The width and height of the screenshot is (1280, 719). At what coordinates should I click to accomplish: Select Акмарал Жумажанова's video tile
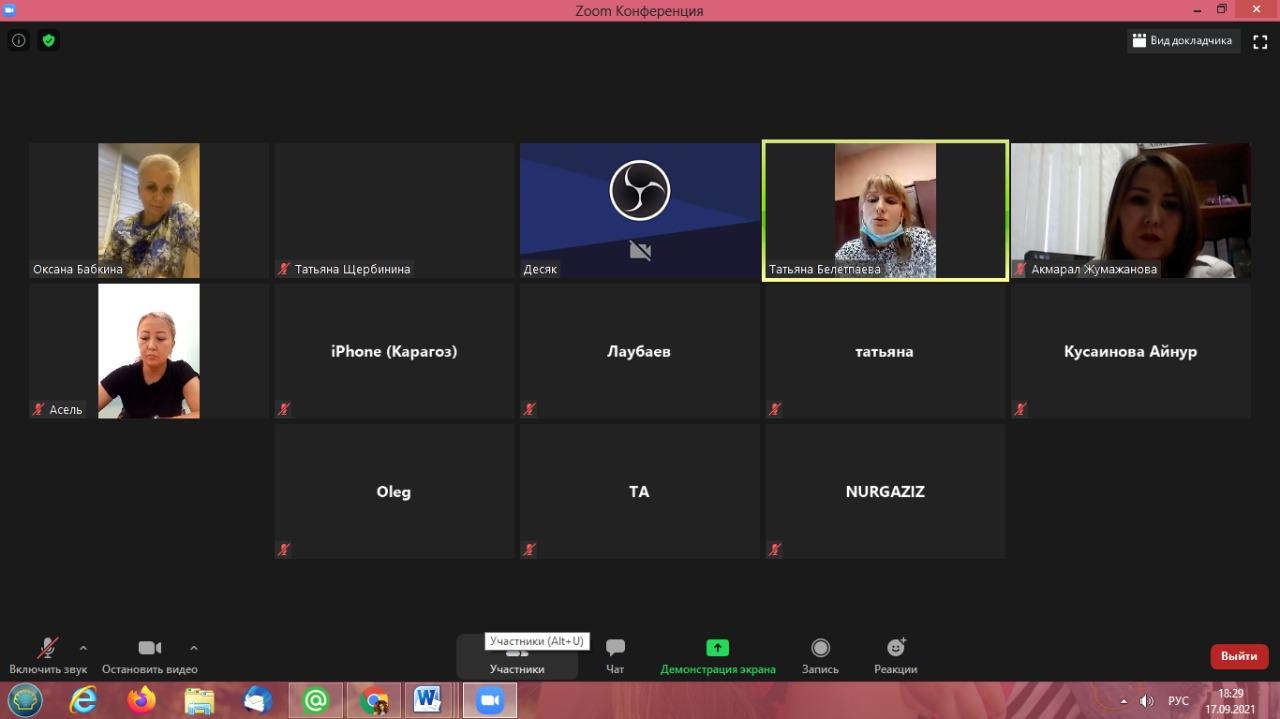[x=1131, y=210]
